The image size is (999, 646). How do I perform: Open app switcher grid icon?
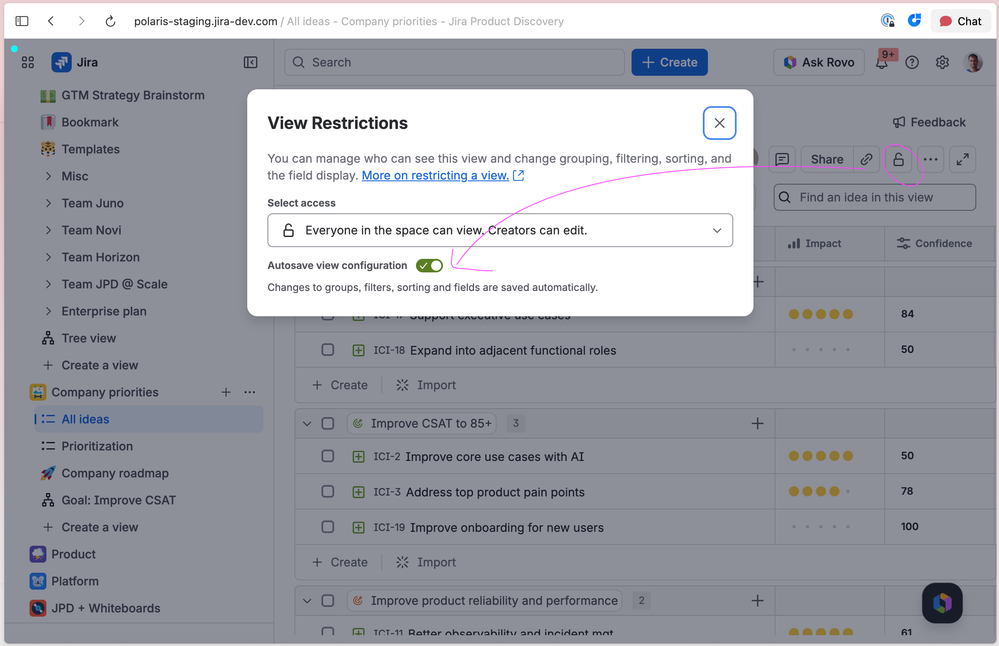pyautogui.click(x=28, y=62)
